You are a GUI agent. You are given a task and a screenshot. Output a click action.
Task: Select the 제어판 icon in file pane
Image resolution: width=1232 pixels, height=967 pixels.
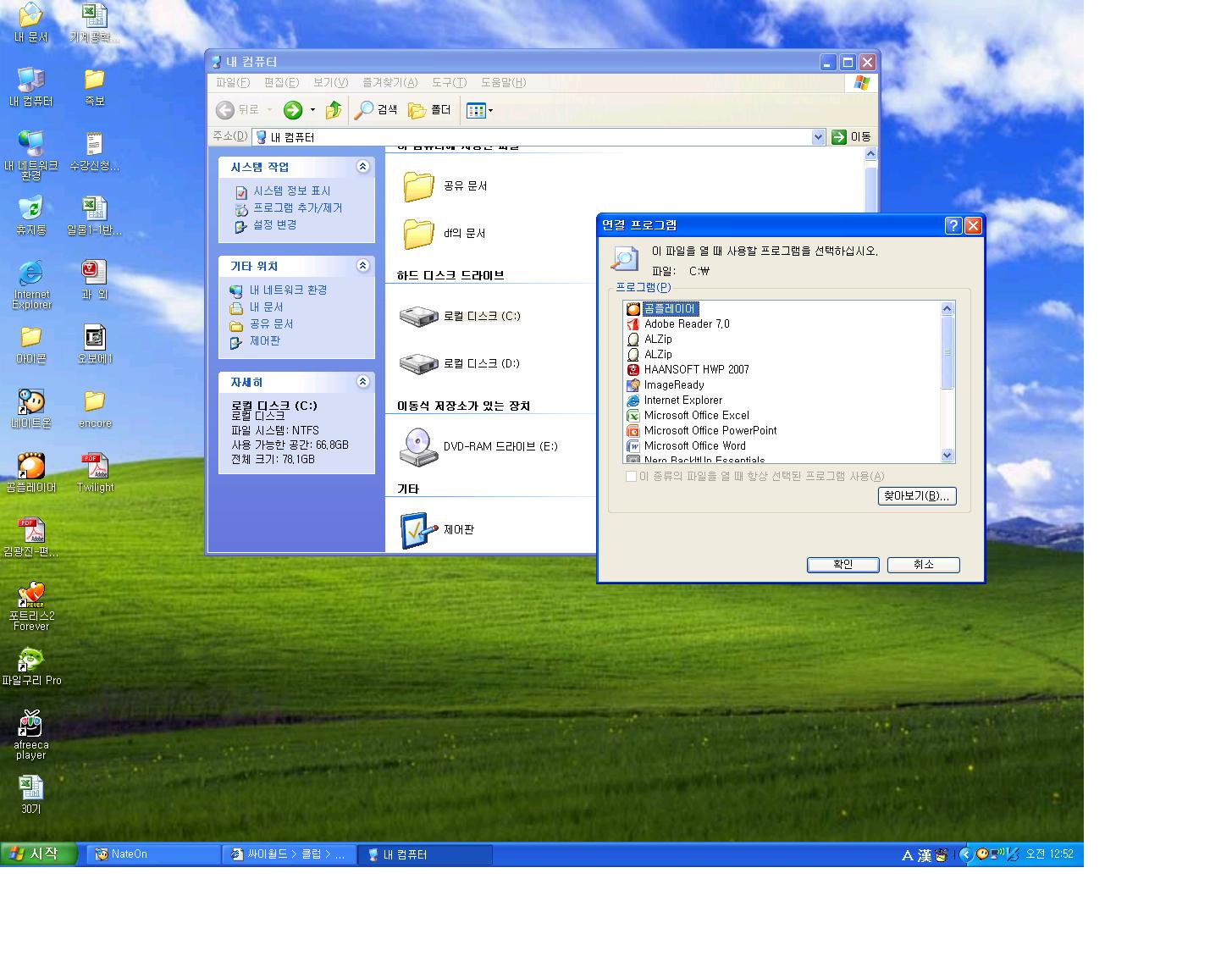pyautogui.click(x=418, y=530)
